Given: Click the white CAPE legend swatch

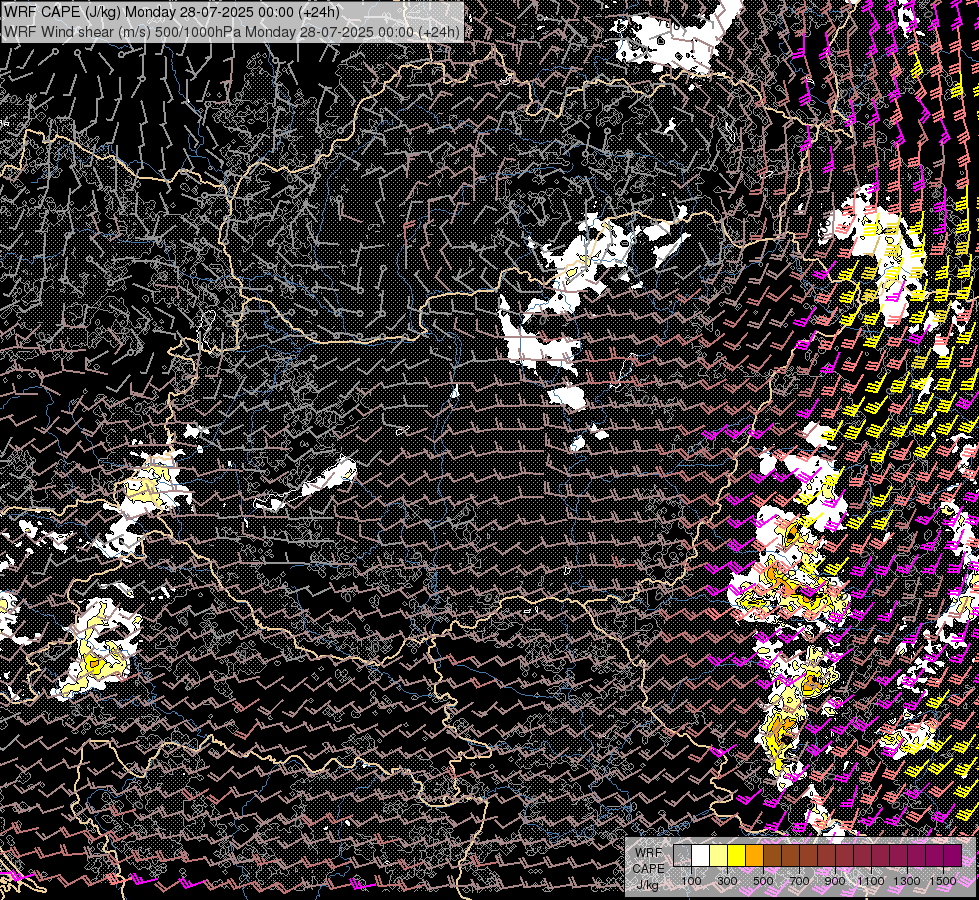Looking at the screenshot, I should (x=701, y=855).
